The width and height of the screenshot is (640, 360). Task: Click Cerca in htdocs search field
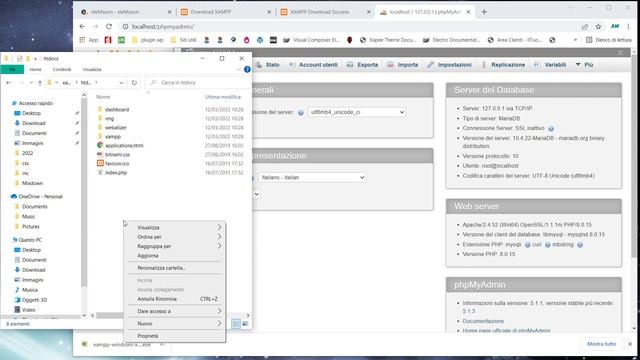point(197,82)
